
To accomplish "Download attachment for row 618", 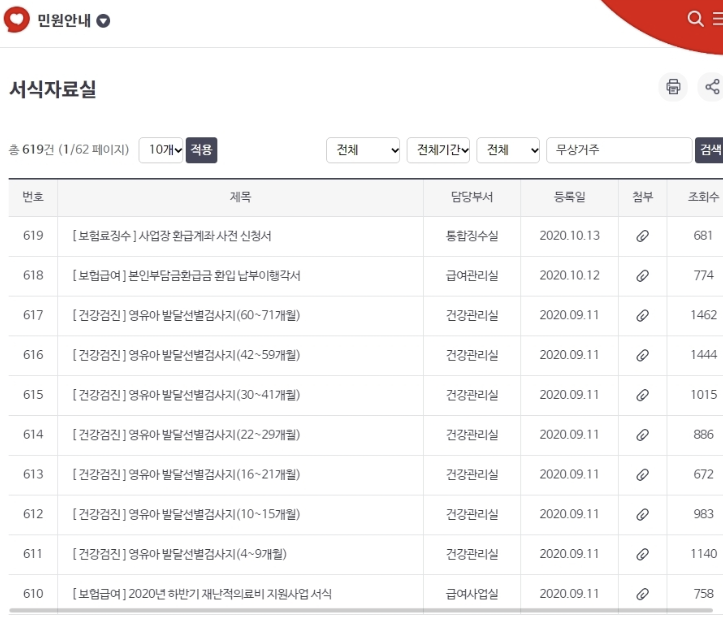I will pyautogui.click(x=642, y=276).
